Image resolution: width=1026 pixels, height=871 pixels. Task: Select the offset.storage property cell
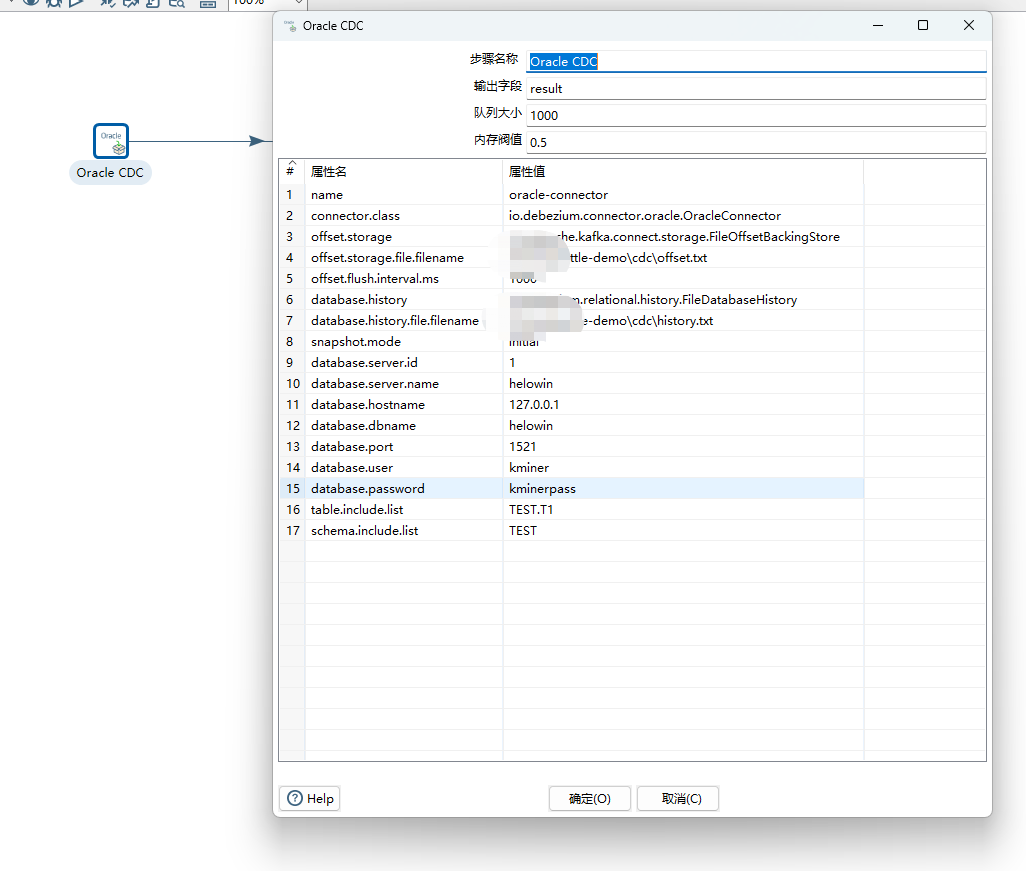[404, 236]
